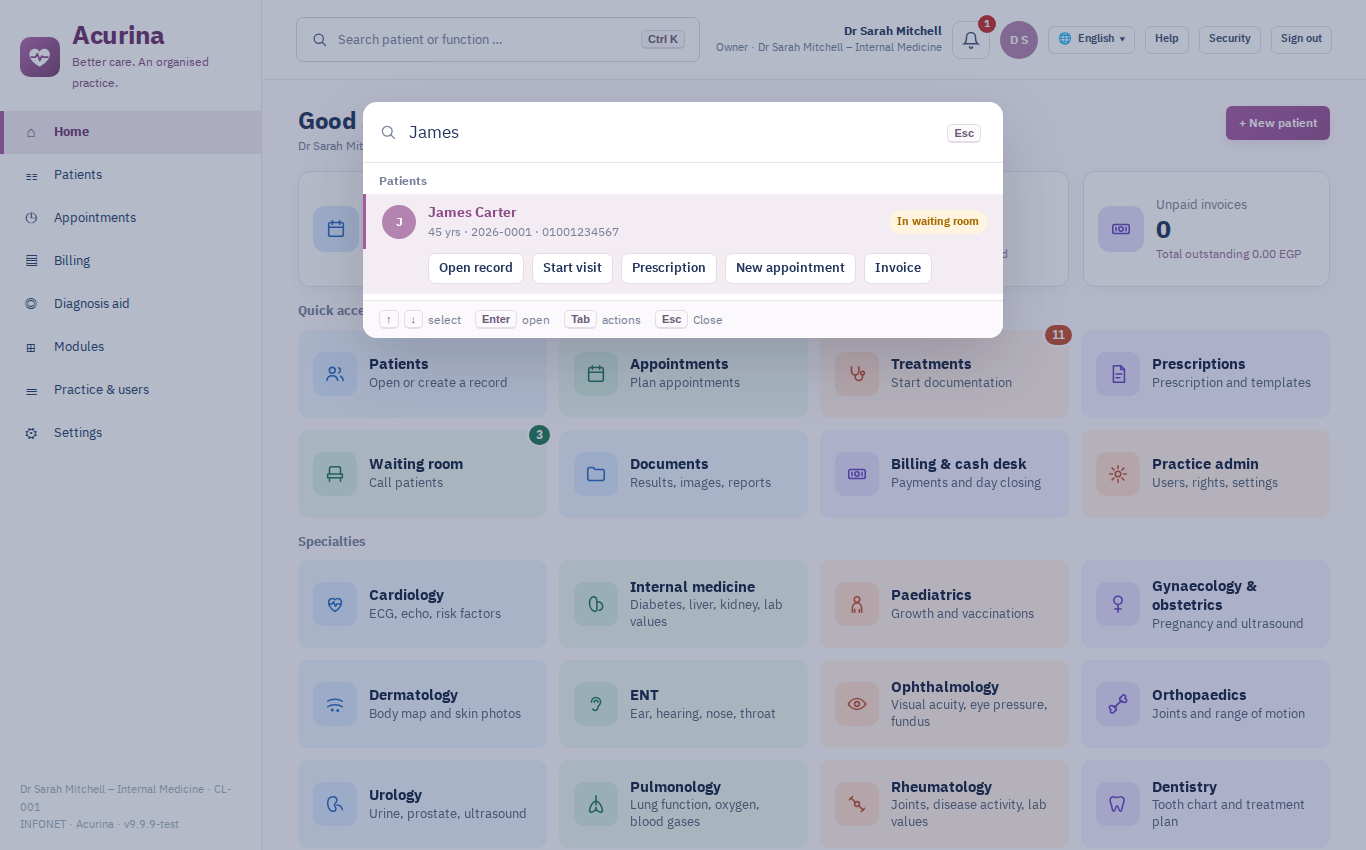This screenshot has height=850, width=1366.
Task: Click the Documents folder icon
Action: click(596, 474)
